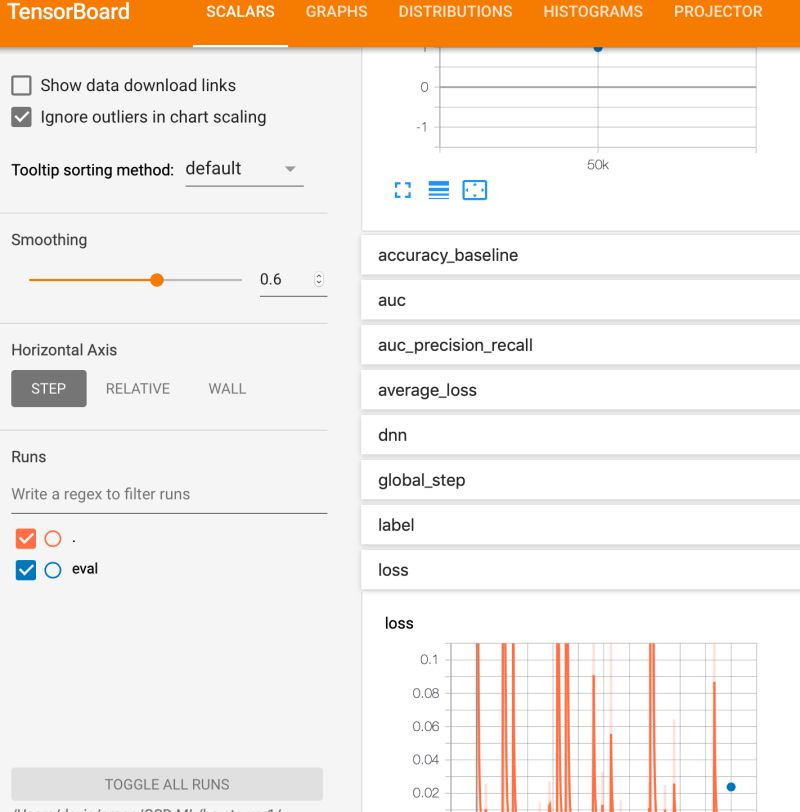Image resolution: width=800 pixels, height=812 pixels.
Task: Open the PROJECTOR tab
Action: 718,12
